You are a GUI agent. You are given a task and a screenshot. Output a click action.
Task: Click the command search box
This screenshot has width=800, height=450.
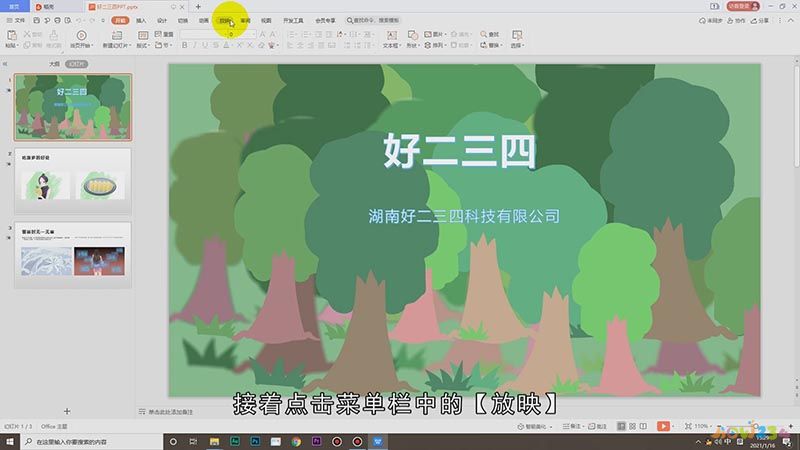[x=373, y=20]
